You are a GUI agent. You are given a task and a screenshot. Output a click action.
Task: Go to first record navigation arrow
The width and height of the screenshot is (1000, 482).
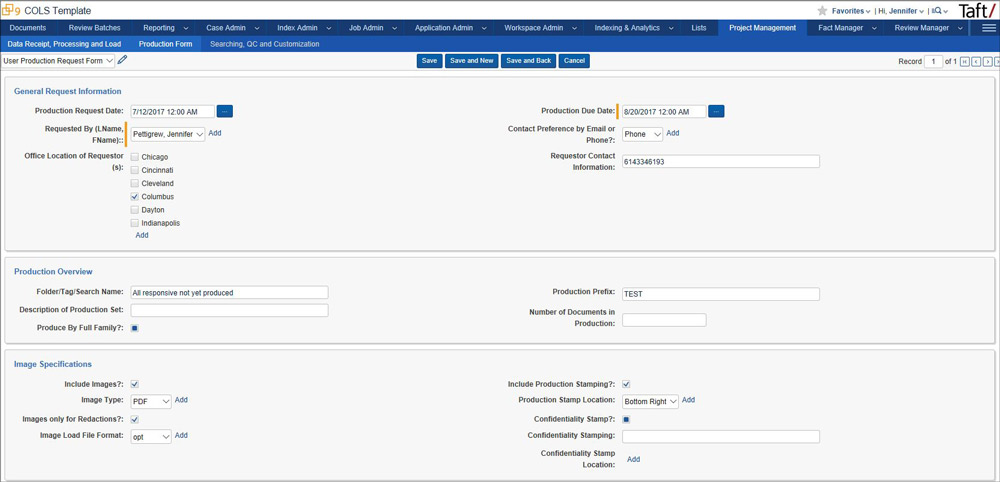965,62
